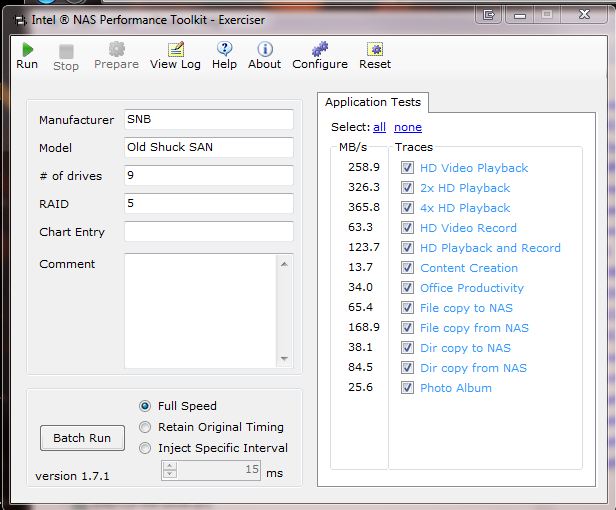Toggle Dir copy from NAS checkbox
The height and width of the screenshot is (510, 616).
pos(407,368)
